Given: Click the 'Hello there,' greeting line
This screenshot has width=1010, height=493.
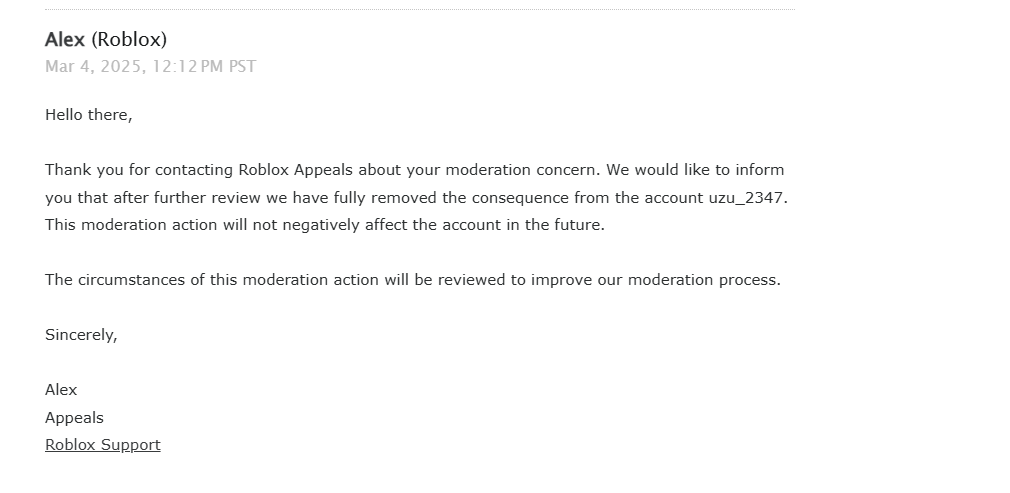Looking at the screenshot, I should [x=89, y=115].
